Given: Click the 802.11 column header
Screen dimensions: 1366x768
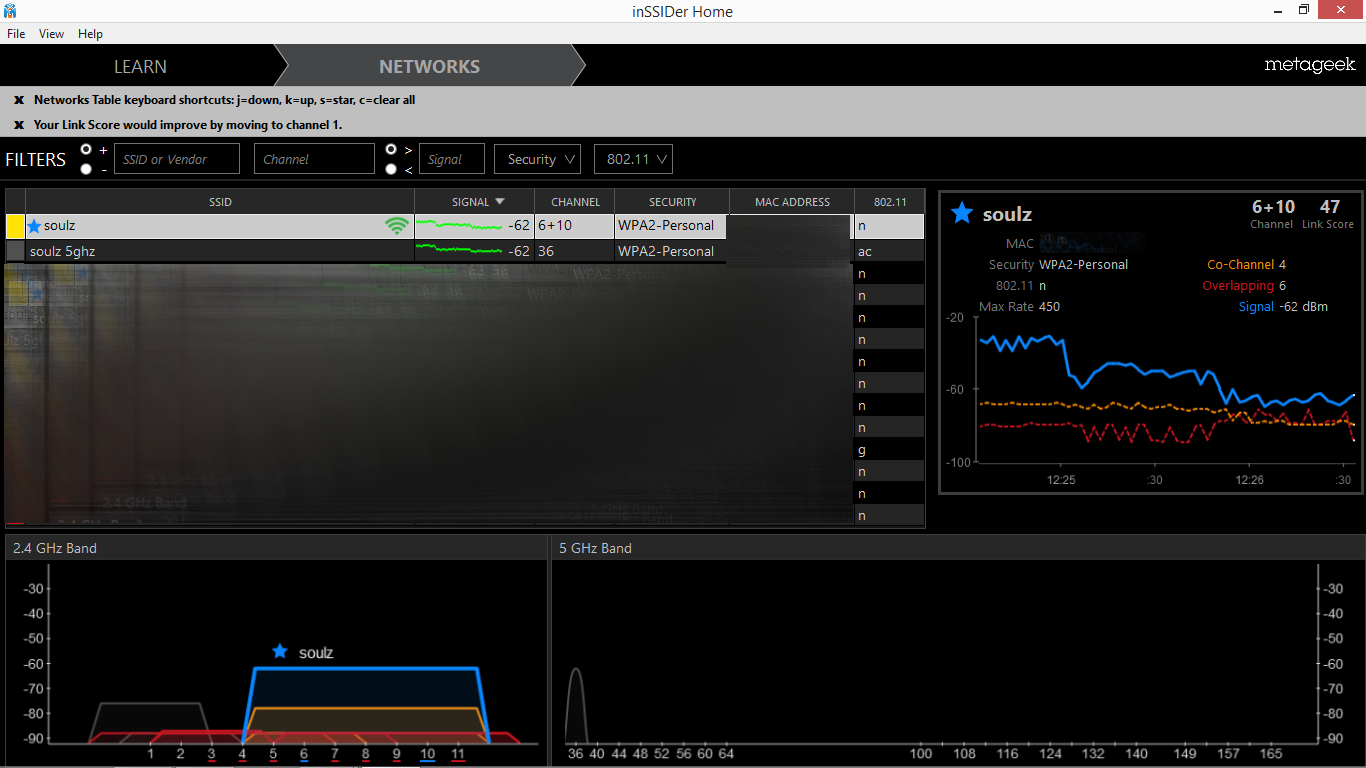Looking at the screenshot, I should coord(890,201).
